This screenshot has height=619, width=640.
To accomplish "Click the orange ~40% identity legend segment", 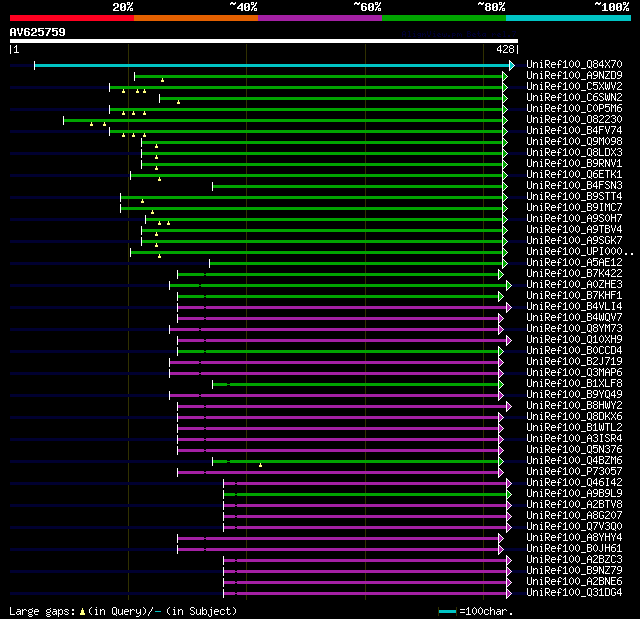I will click(x=196, y=18).
